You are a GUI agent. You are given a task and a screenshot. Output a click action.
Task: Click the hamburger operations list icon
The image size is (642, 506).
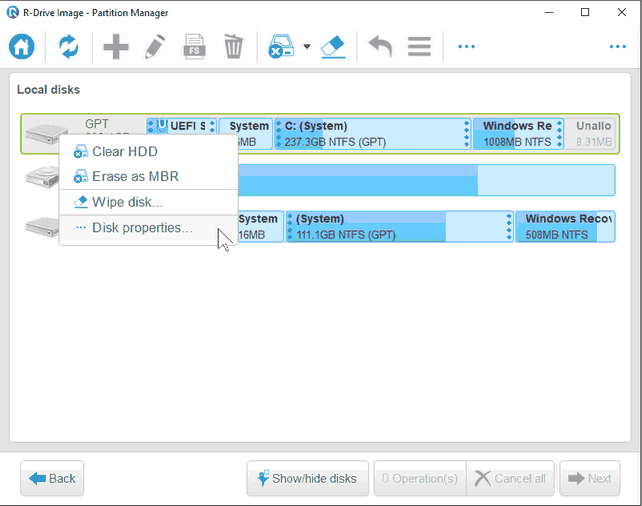(419, 47)
